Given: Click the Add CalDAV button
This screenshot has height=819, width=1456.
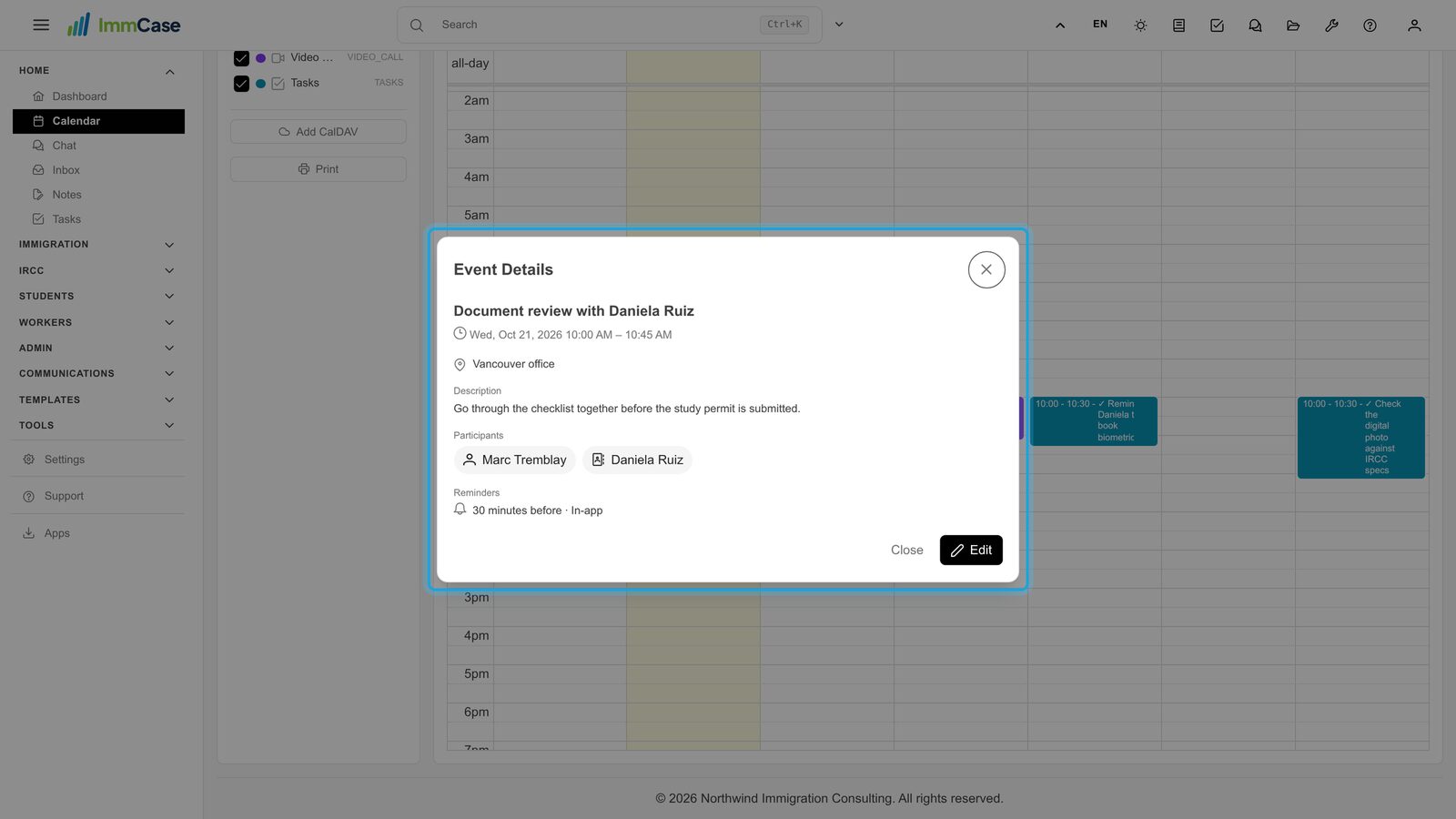Looking at the screenshot, I should pyautogui.click(x=318, y=132).
